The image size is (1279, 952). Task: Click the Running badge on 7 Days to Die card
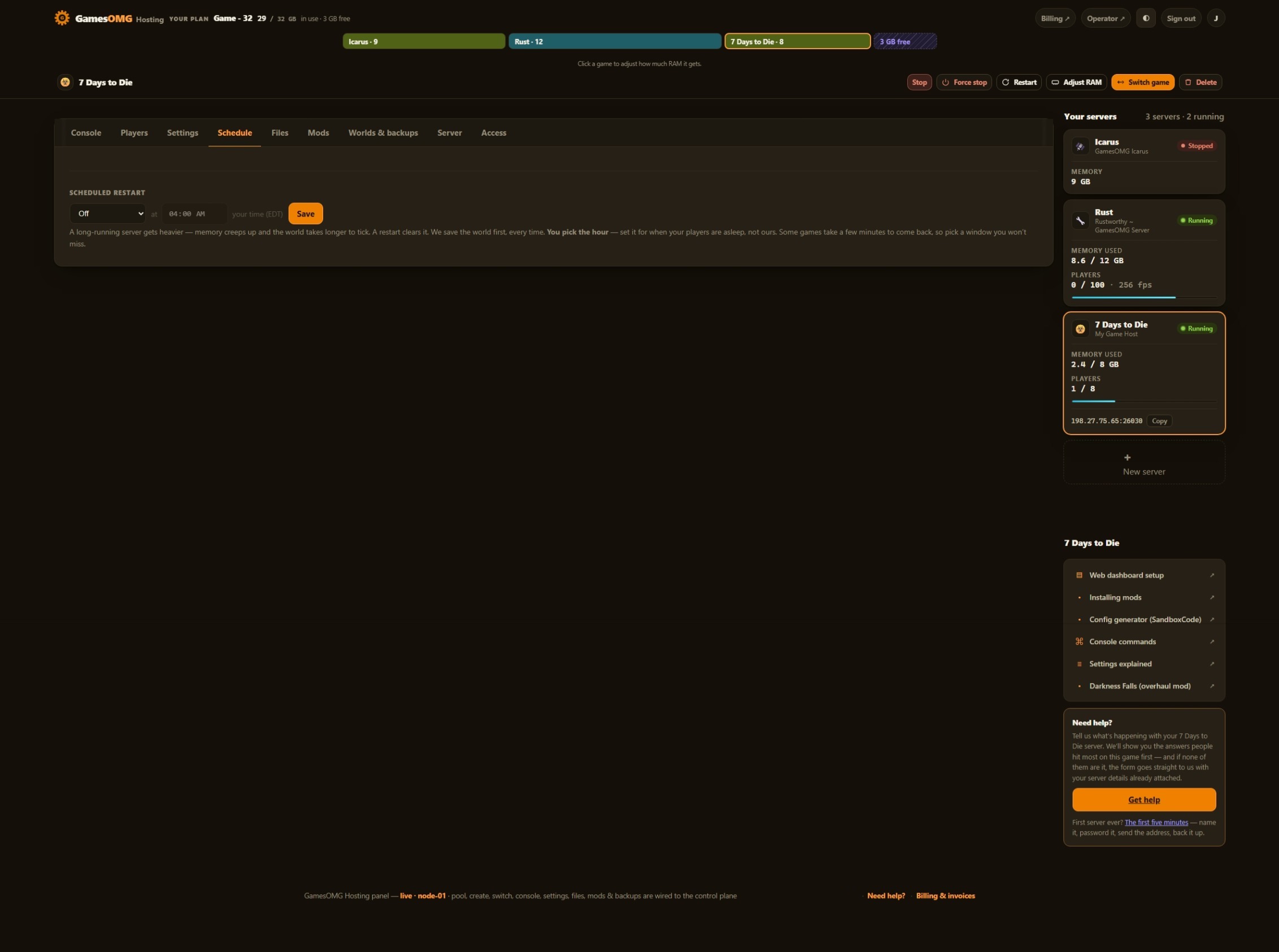tap(1197, 329)
